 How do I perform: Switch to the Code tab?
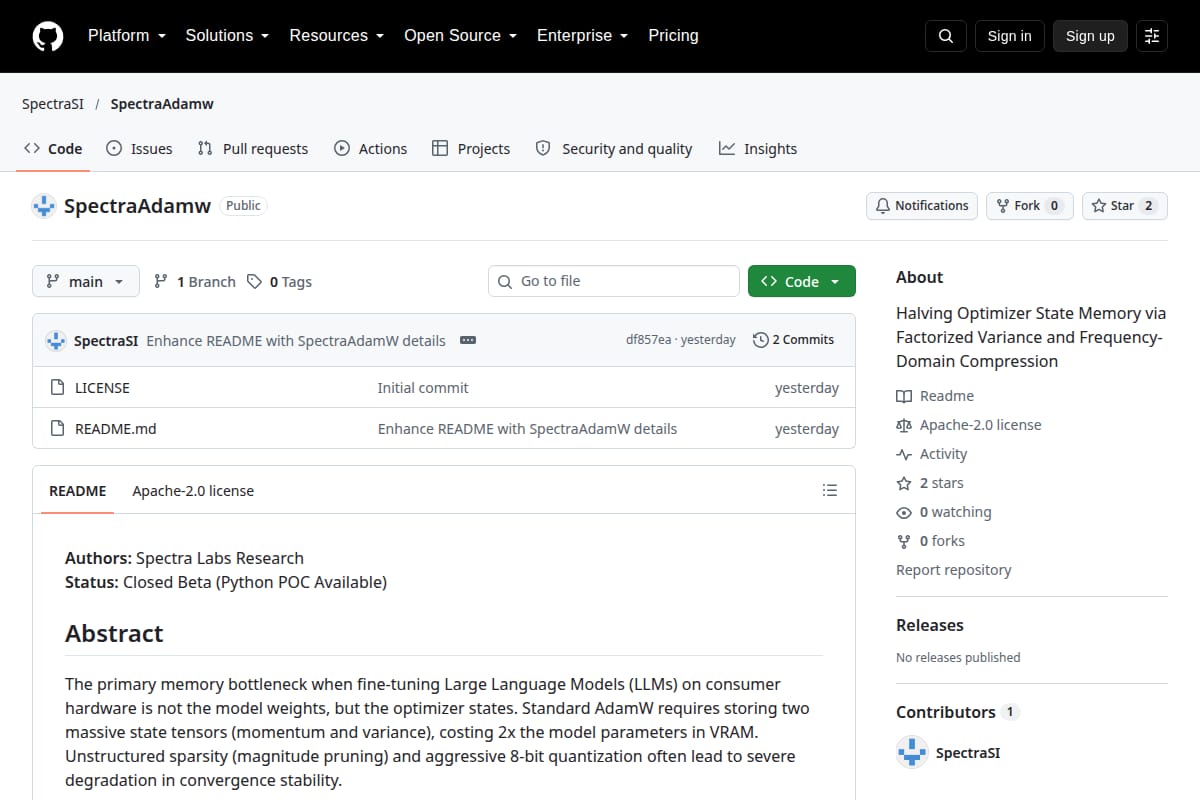coord(54,149)
